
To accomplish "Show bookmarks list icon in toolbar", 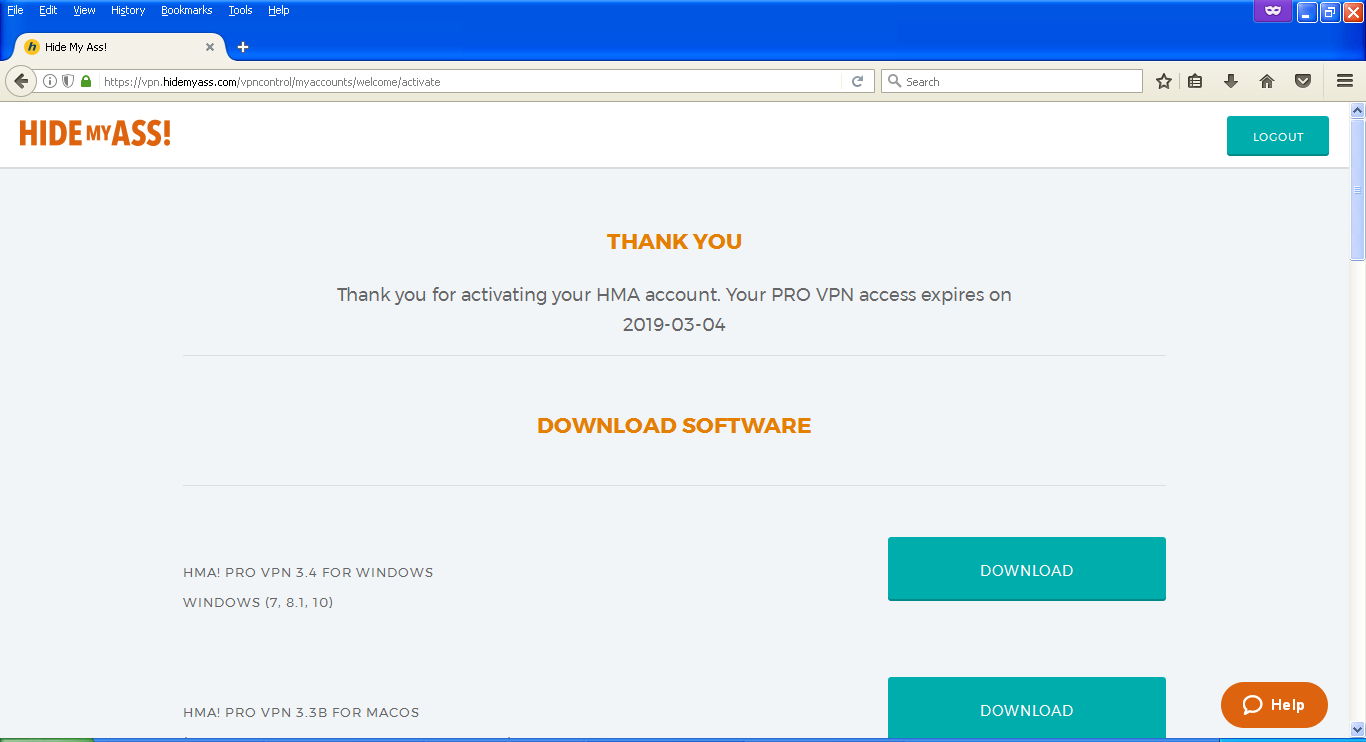I will pyautogui.click(x=1195, y=82).
